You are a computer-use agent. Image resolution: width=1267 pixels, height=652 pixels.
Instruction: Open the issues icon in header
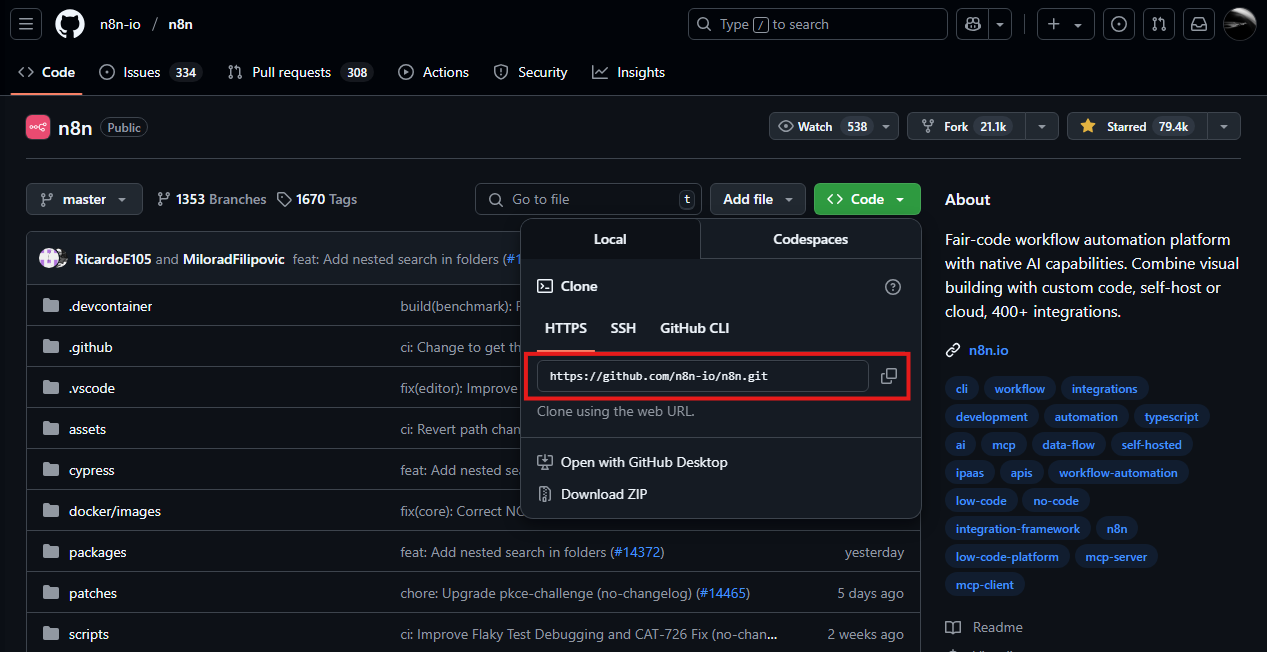coord(1120,24)
